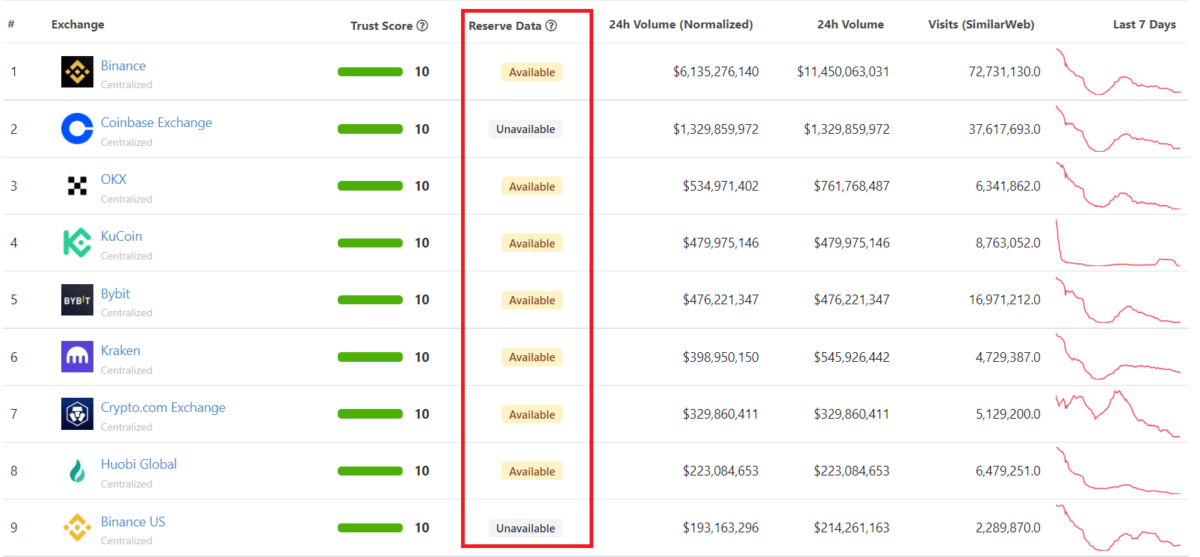Viewport: 1200px width, 557px height.
Task: Select the $11,450,063,031 volume cell
Action: click(843, 72)
